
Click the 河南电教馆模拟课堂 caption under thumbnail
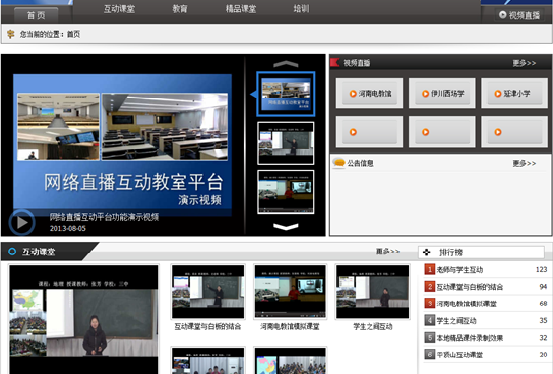pyautogui.click(x=290, y=327)
